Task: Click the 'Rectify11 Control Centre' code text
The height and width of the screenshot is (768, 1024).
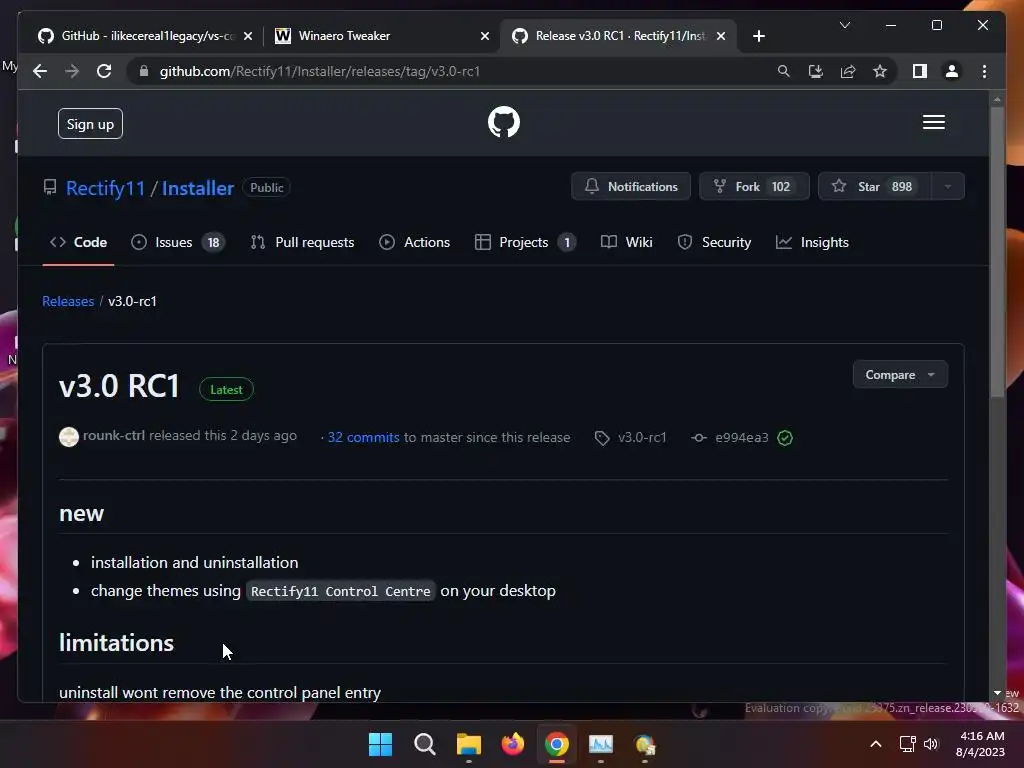Action: click(340, 591)
